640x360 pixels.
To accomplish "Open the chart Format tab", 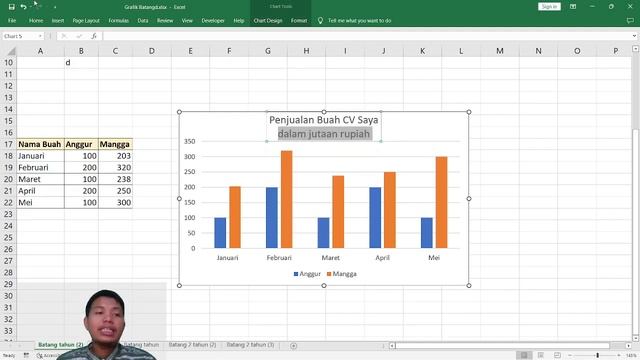I will coord(299,20).
